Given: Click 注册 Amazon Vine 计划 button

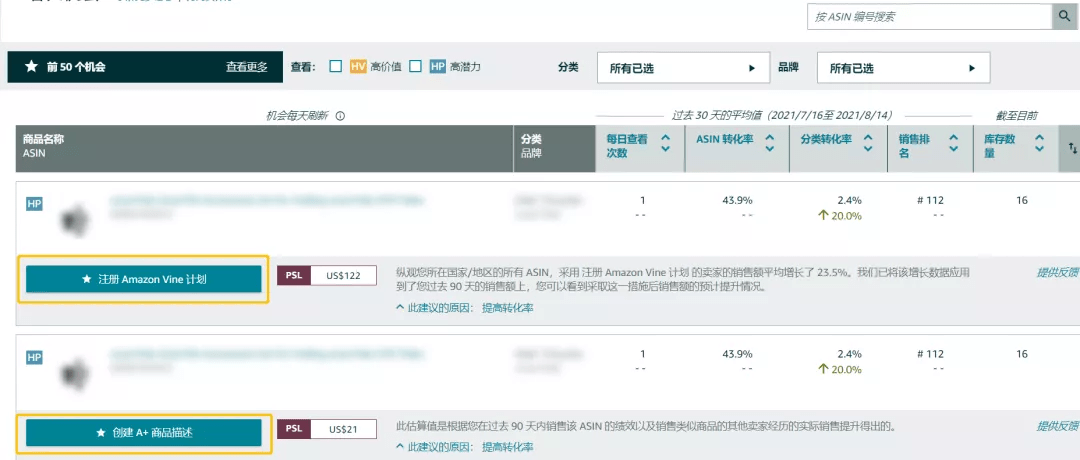Looking at the screenshot, I should 144,280.
